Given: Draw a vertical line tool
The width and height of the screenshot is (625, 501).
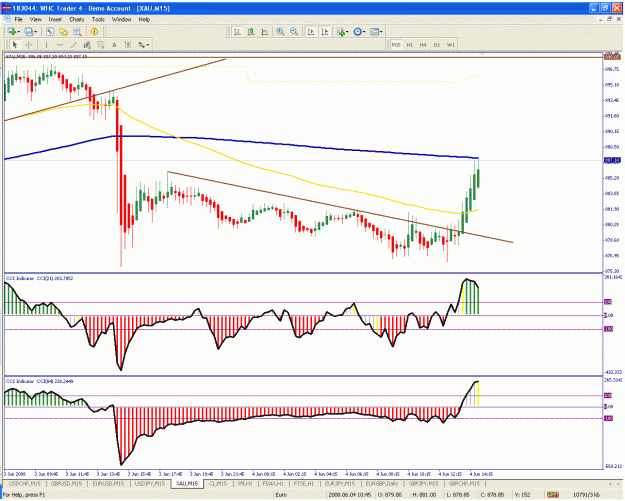Looking at the screenshot, I should tap(46, 45).
